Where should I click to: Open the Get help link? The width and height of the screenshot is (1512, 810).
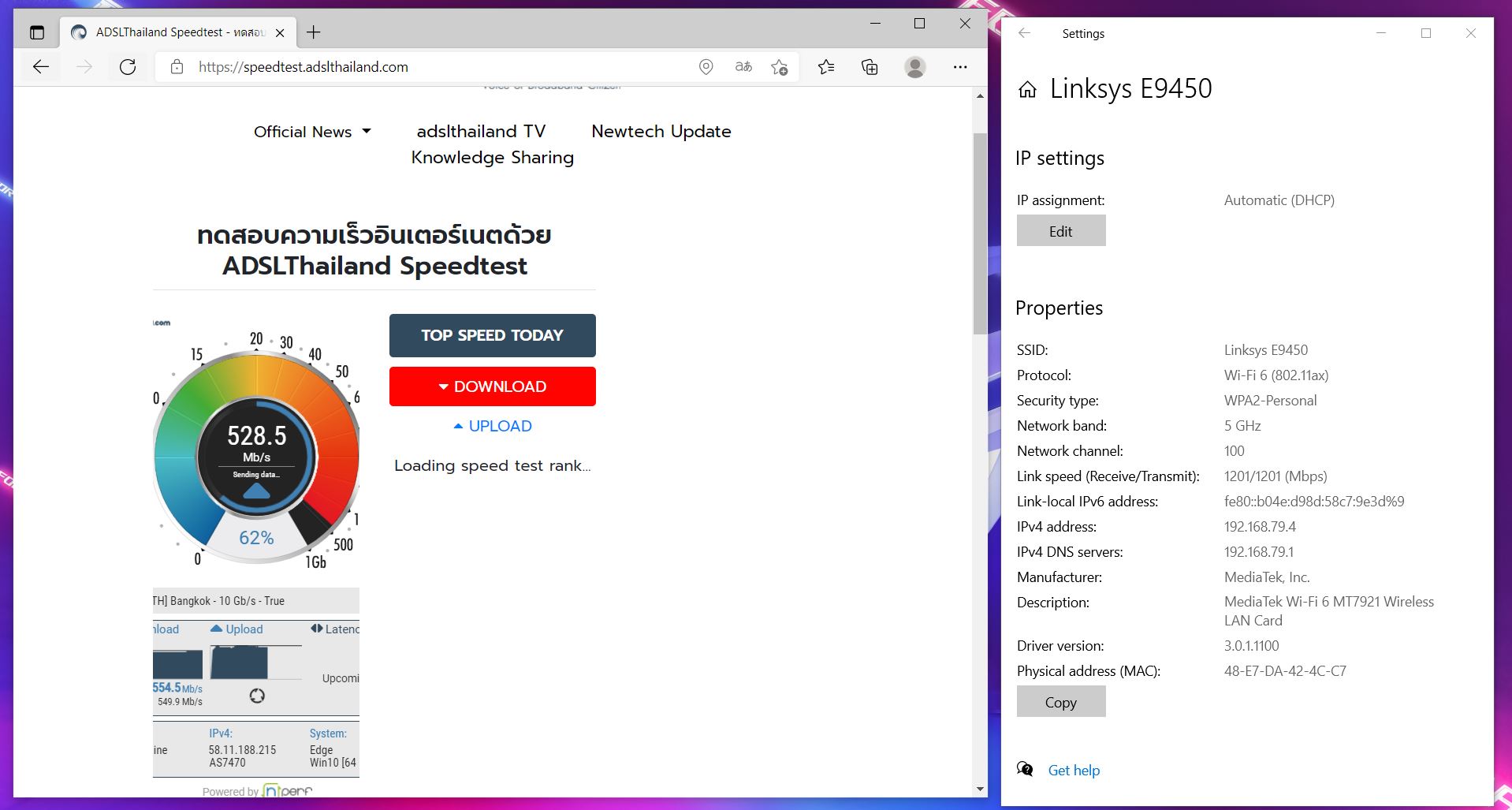pyautogui.click(x=1074, y=771)
